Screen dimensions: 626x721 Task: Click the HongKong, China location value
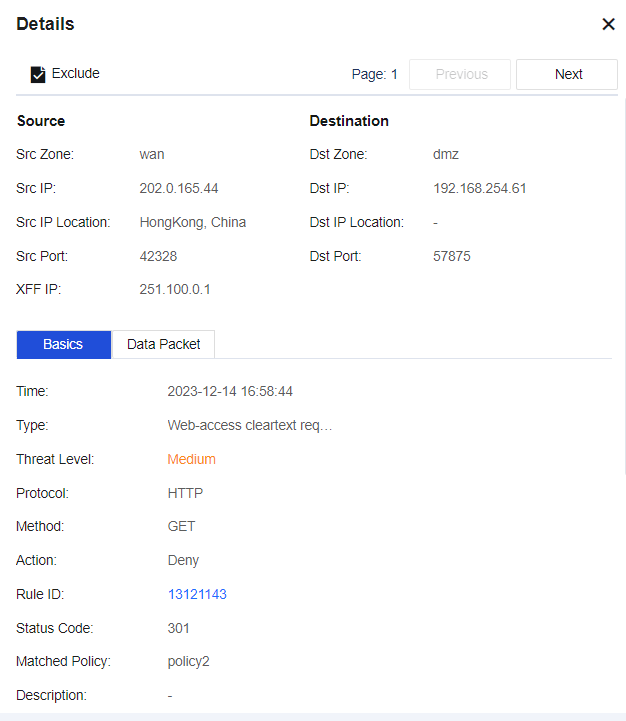(193, 222)
